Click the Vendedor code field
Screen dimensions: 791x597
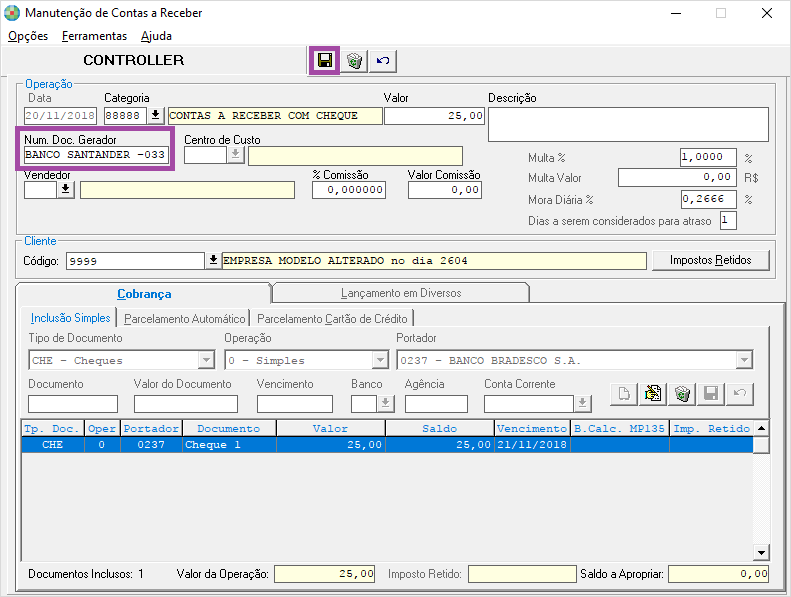click(x=40, y=190)
